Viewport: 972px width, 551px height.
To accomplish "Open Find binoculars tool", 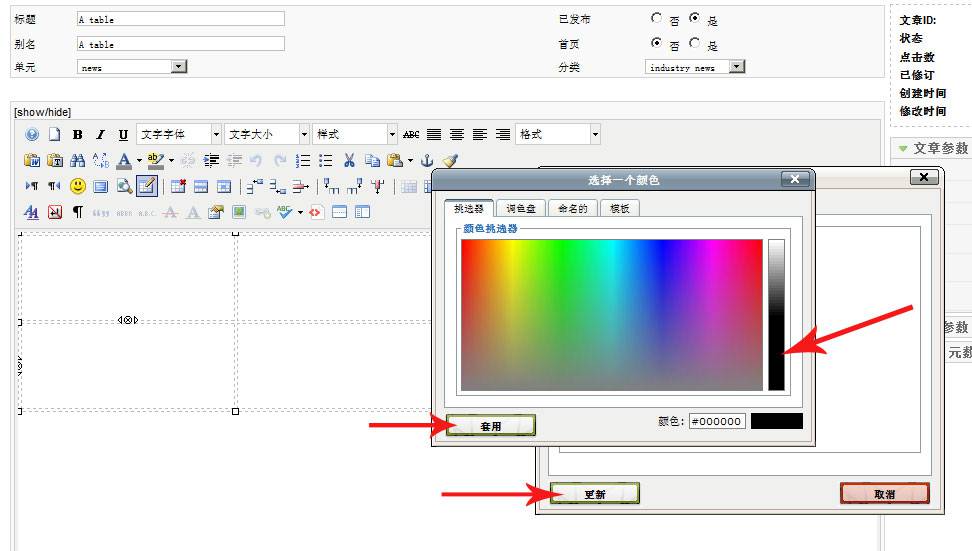I will coord(77,161).
